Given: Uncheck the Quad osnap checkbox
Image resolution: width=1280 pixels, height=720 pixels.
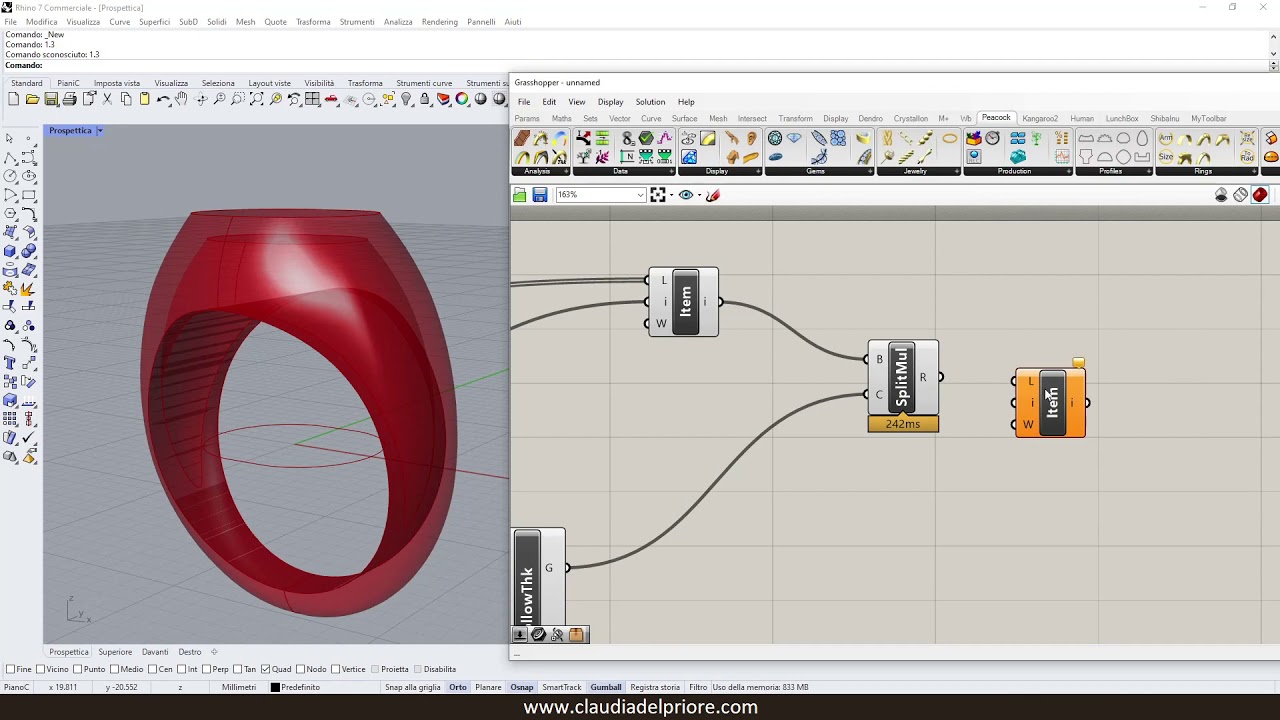Looking at the screenshot, I should click(x=264, y=669).
